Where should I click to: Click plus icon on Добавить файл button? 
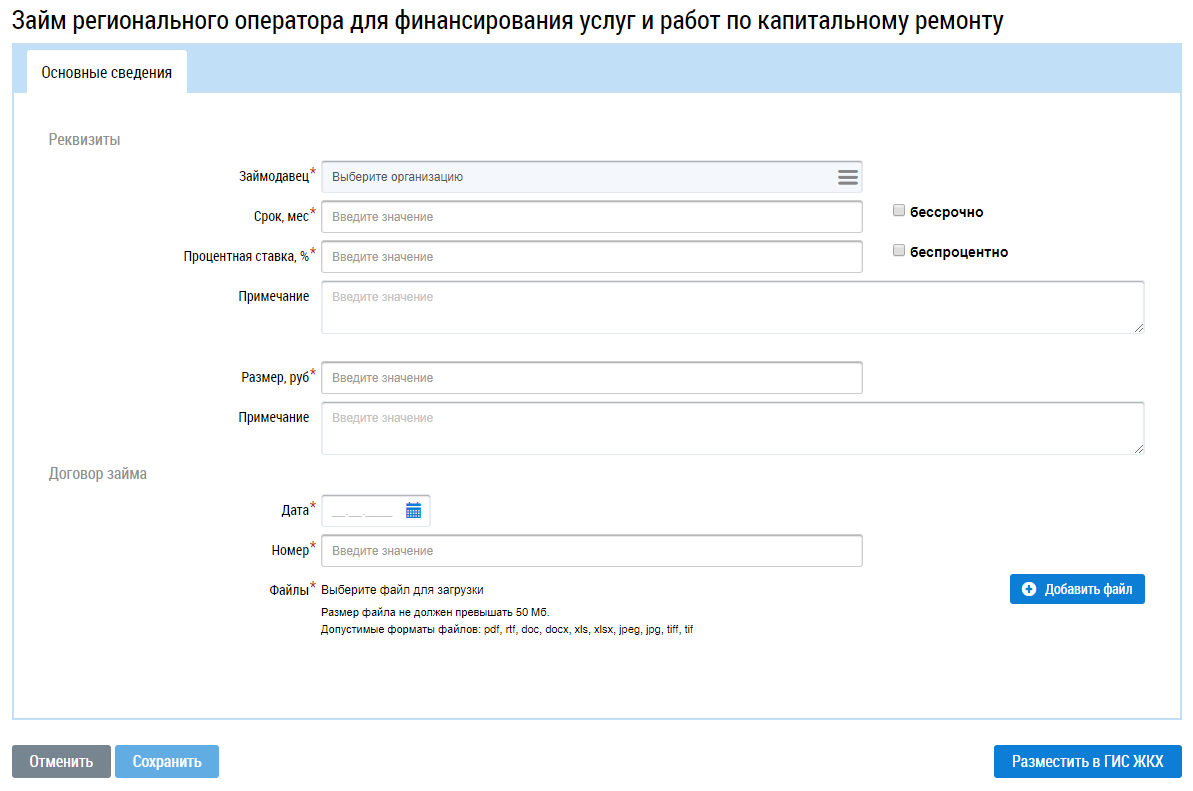tap(1029, 590)
